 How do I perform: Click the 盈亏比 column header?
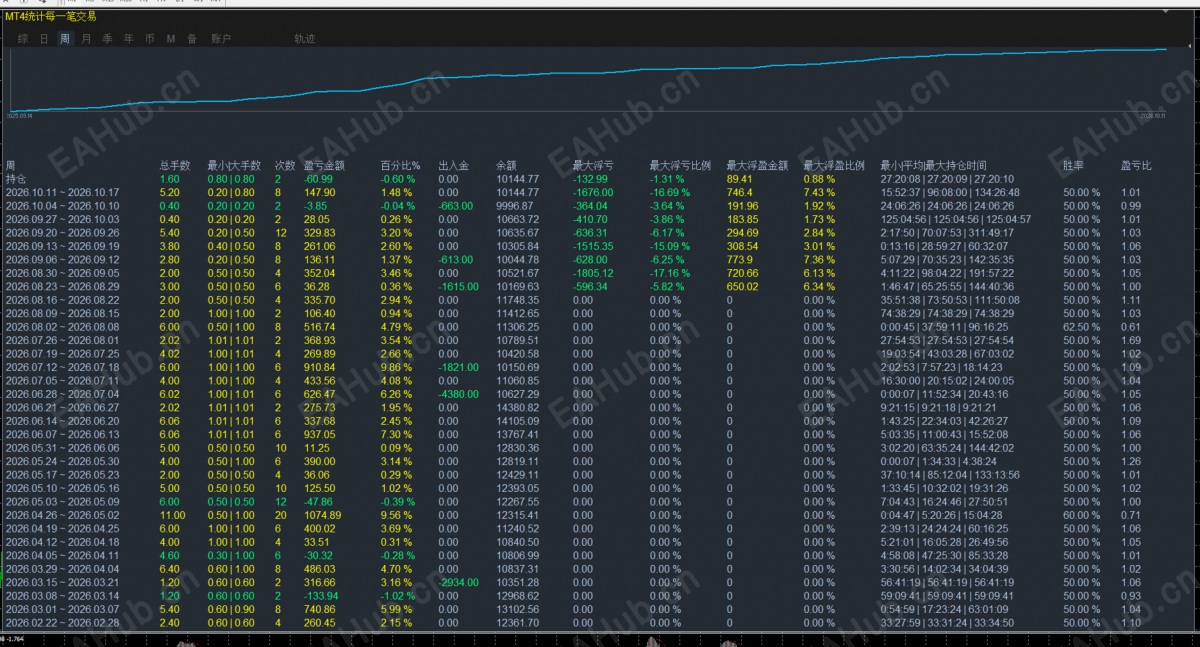pyautogui.click(x=1136, y=165)
